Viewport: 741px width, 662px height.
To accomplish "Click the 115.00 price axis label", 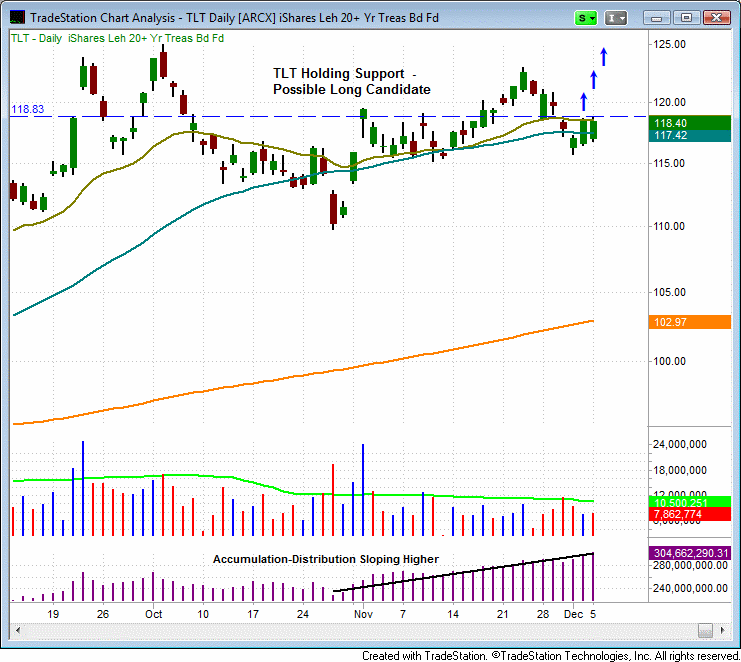I will 669,163.
